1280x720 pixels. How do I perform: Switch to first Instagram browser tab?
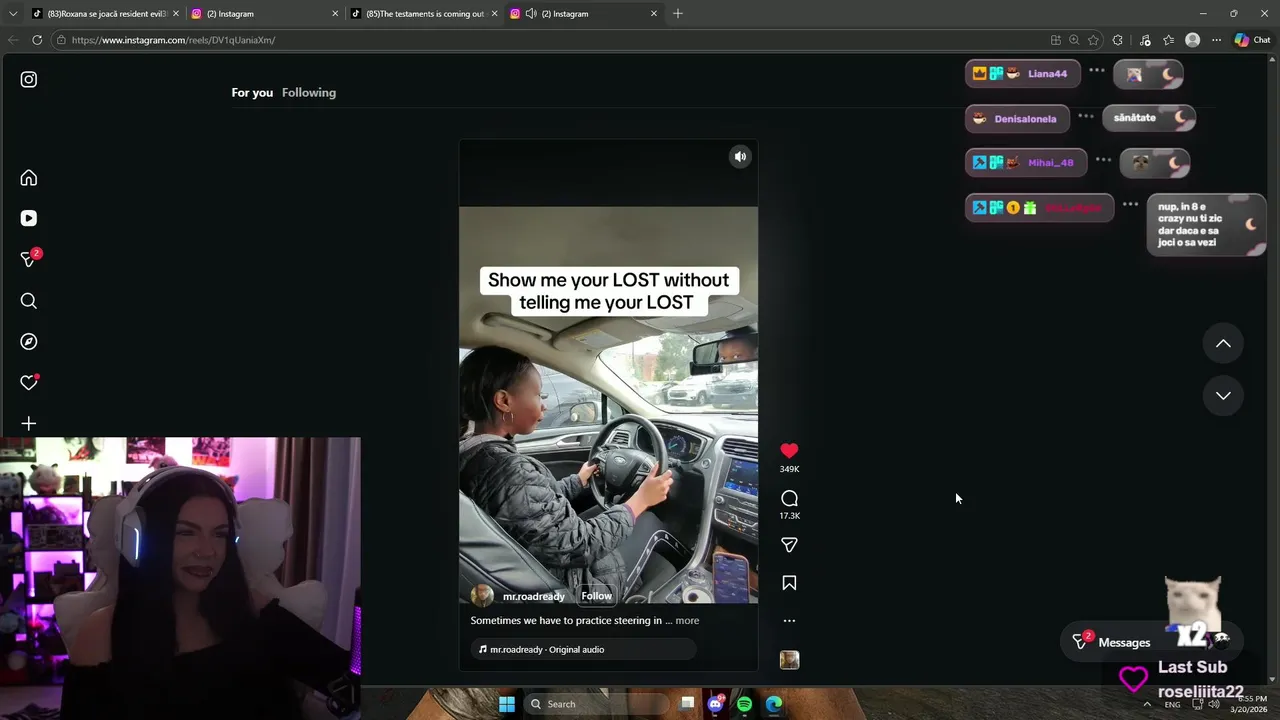[264, 14]
